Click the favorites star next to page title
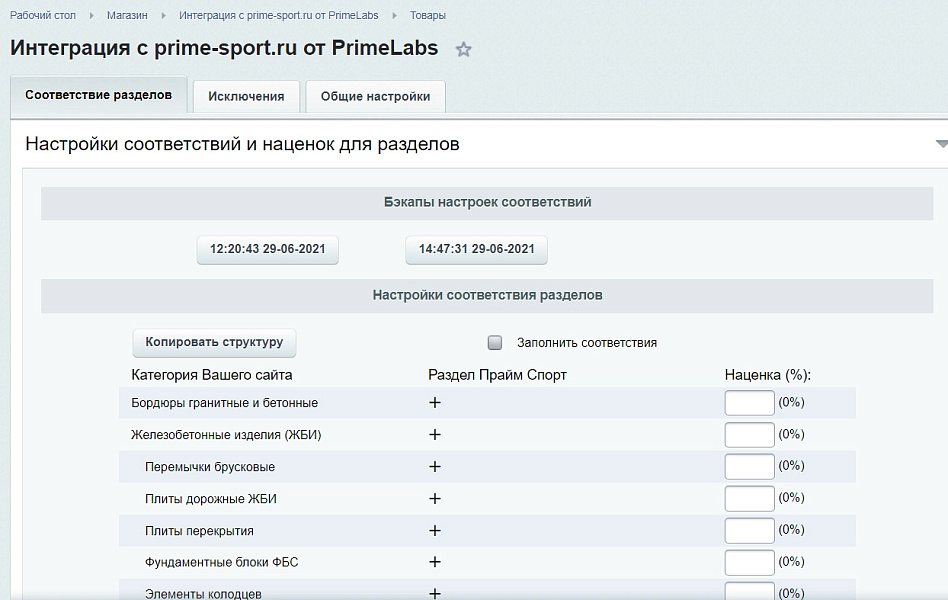The width and height of the screenshot is (948, 600). pyautogui.click(x=463, y=48)
